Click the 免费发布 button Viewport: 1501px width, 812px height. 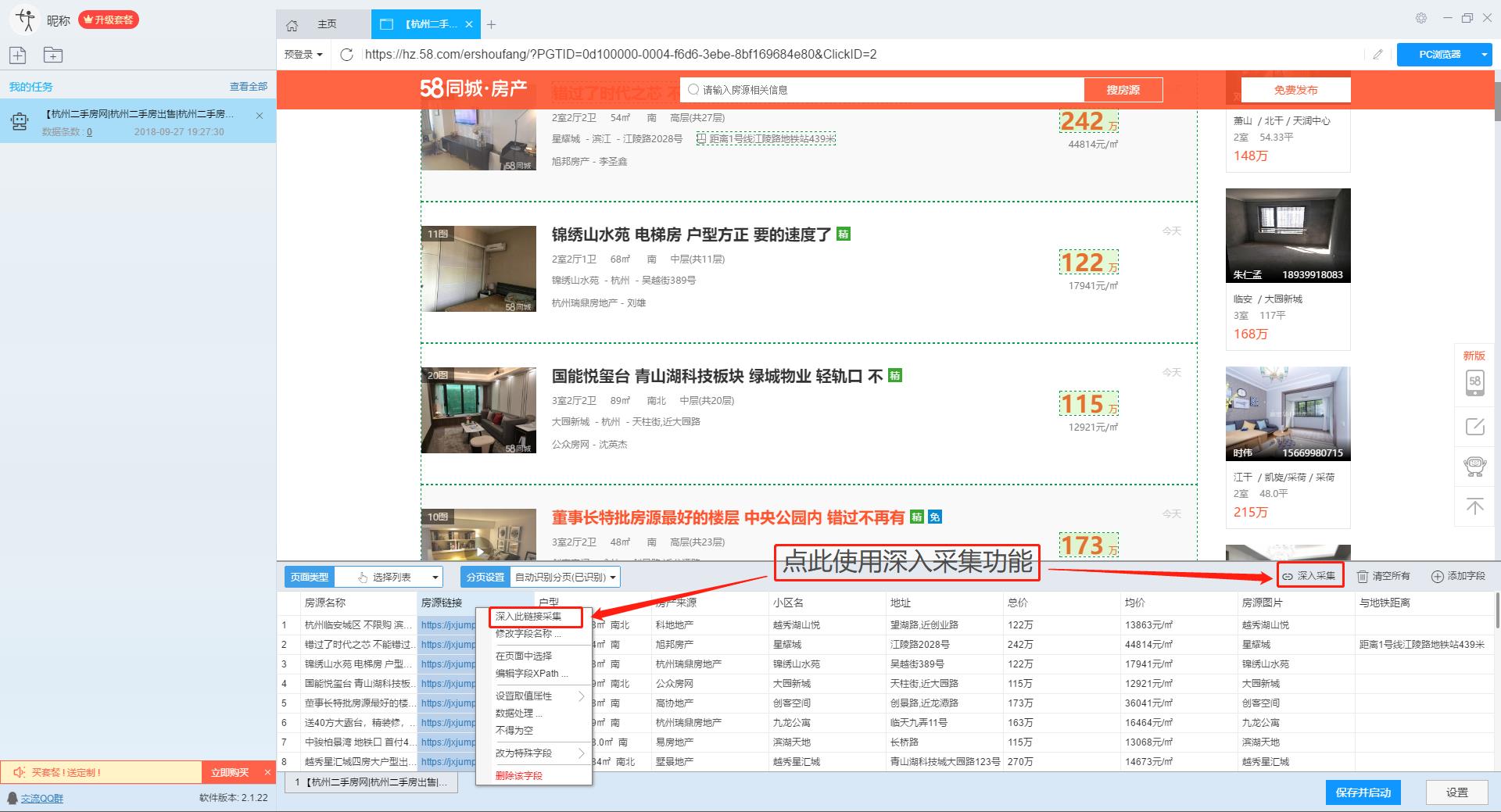point(1295,90)
